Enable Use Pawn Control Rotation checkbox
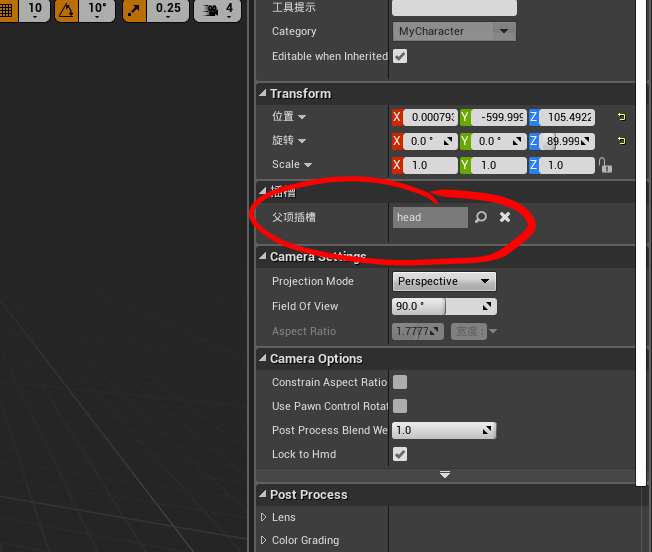Viewport: 652px width, 552px height. tap(400, 406)
